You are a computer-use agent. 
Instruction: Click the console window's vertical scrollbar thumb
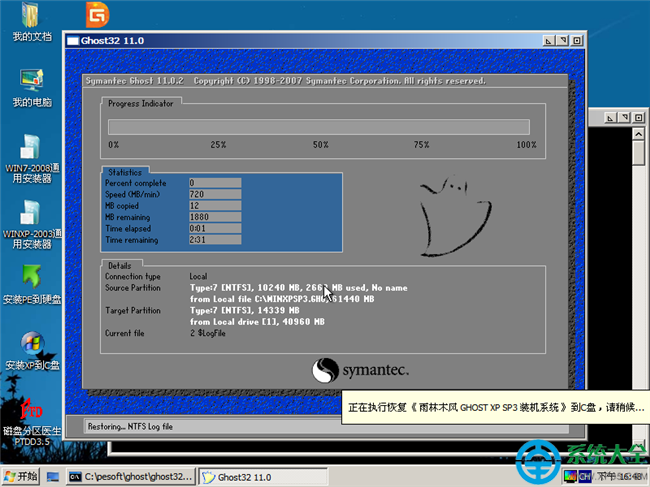(638, 153)
